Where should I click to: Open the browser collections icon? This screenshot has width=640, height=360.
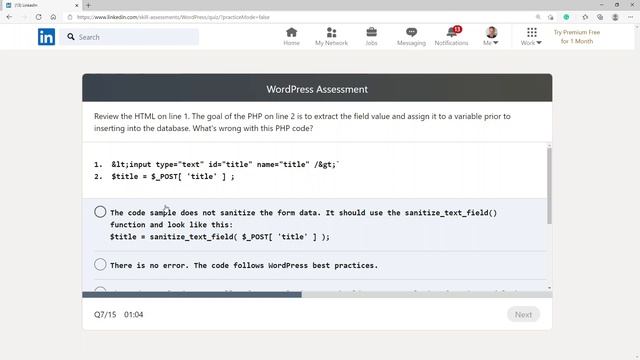(600, 17)
